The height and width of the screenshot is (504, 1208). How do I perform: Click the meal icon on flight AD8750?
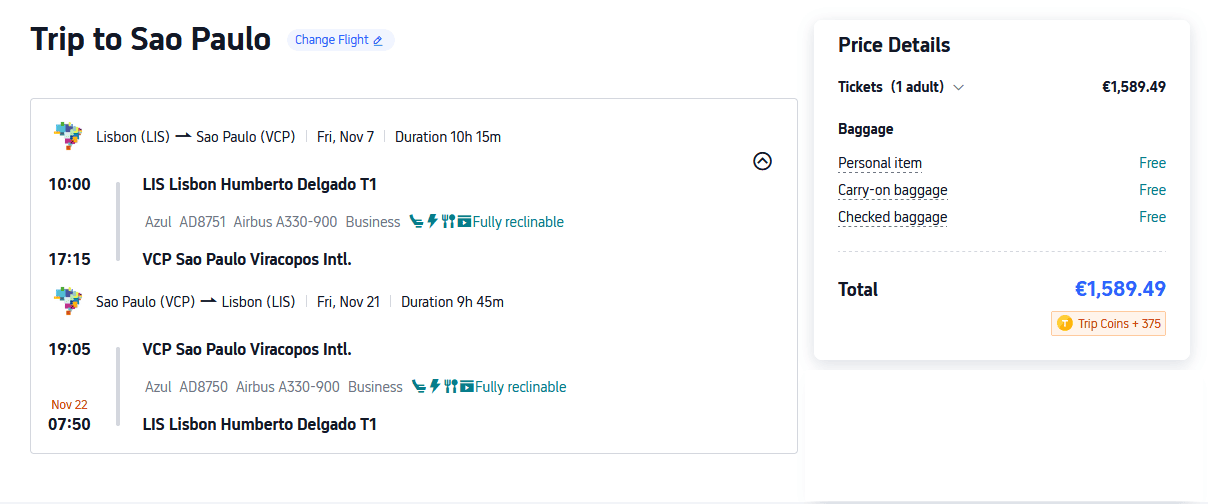tap(451, 387)
